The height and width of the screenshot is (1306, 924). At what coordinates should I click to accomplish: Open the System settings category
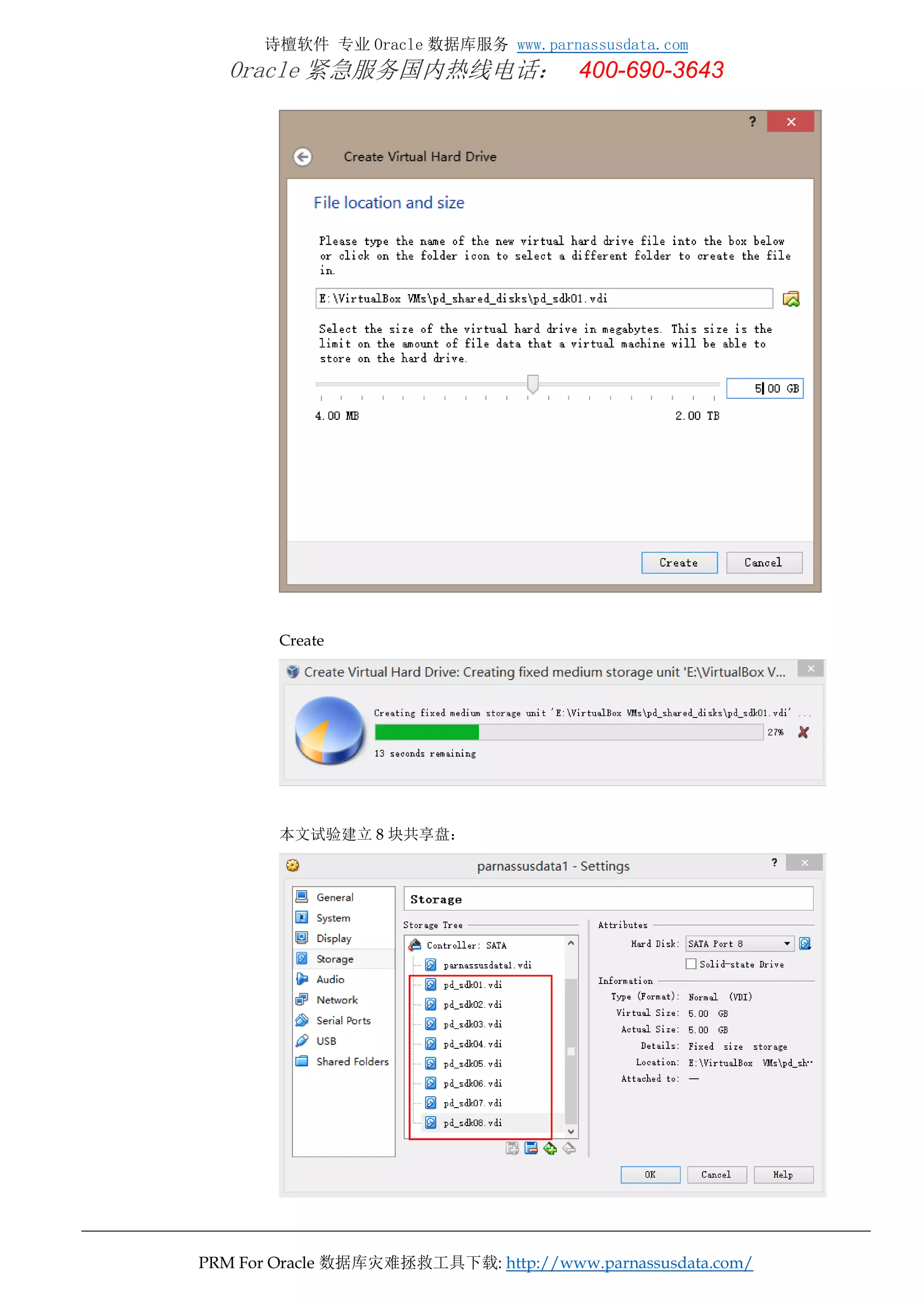[x=344, y=918]
